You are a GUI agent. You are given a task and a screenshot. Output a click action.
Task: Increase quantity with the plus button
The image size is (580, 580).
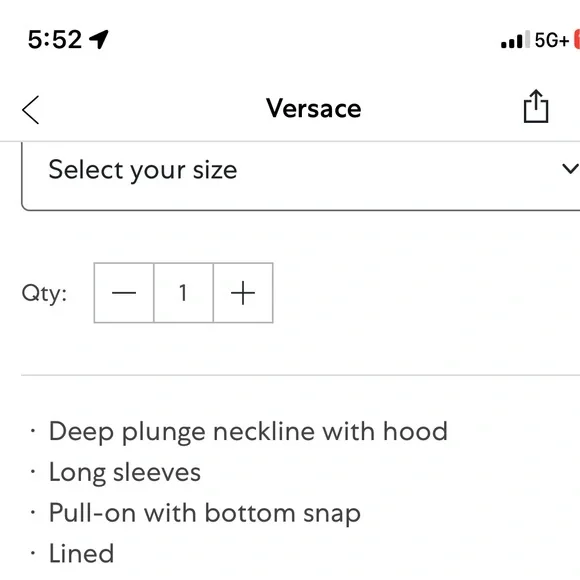[x=243, y=293]
